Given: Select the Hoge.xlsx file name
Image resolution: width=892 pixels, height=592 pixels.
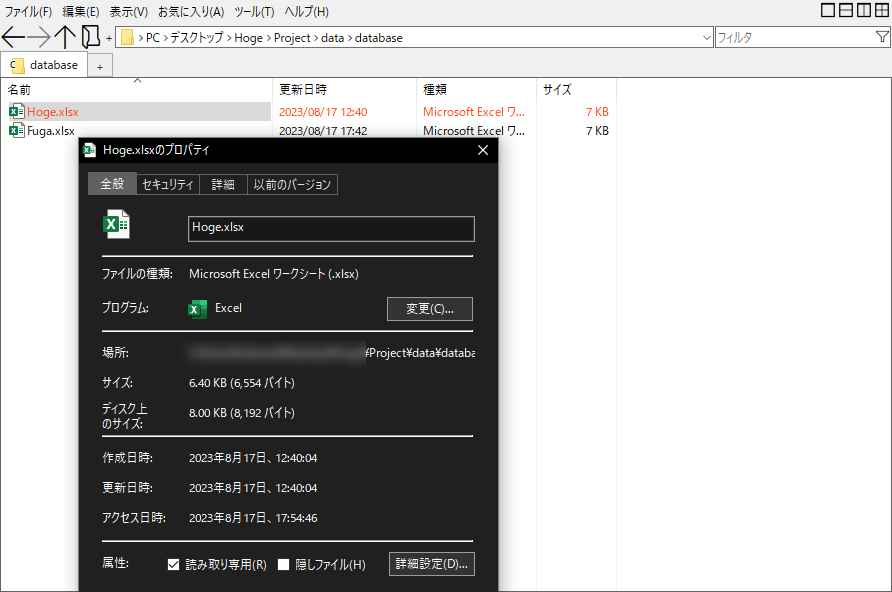Looking at the screenshot, I should click(x=53, y=112).
